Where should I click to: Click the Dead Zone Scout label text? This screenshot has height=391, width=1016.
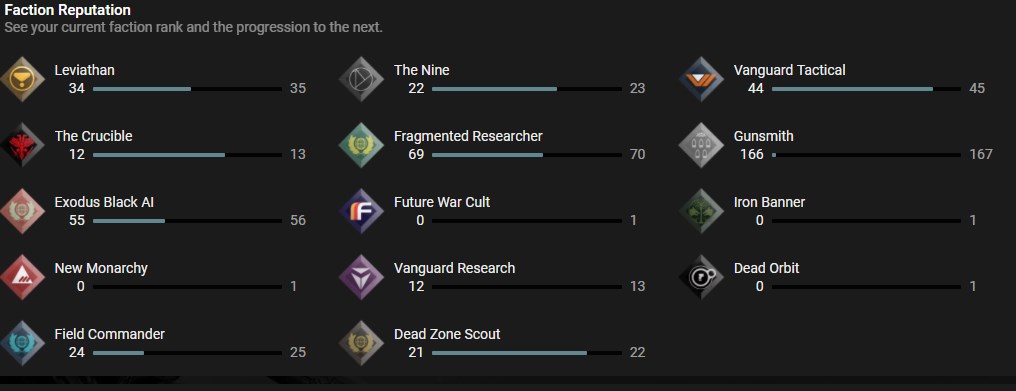coord(447,335)
